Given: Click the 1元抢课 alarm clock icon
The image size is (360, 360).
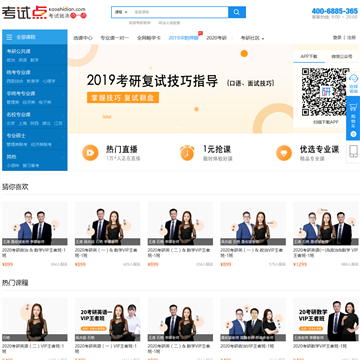Looking at the screenshot, I should (x=187, y=153).
